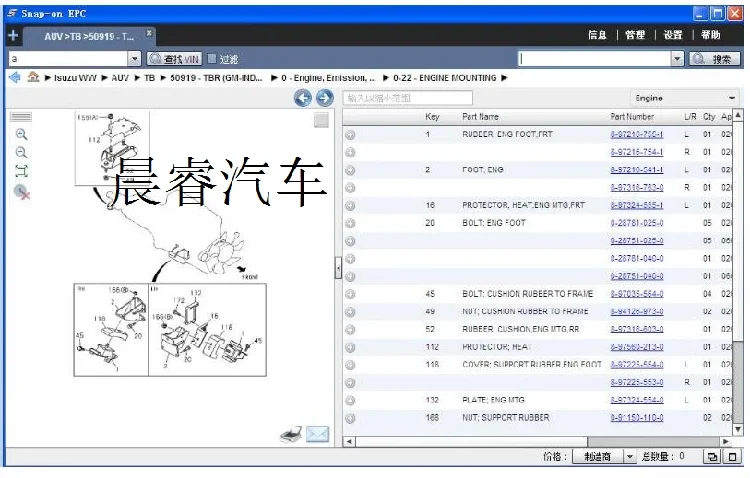
Task: Open part number in FOOT; ENG row
Action: (637, 170)
